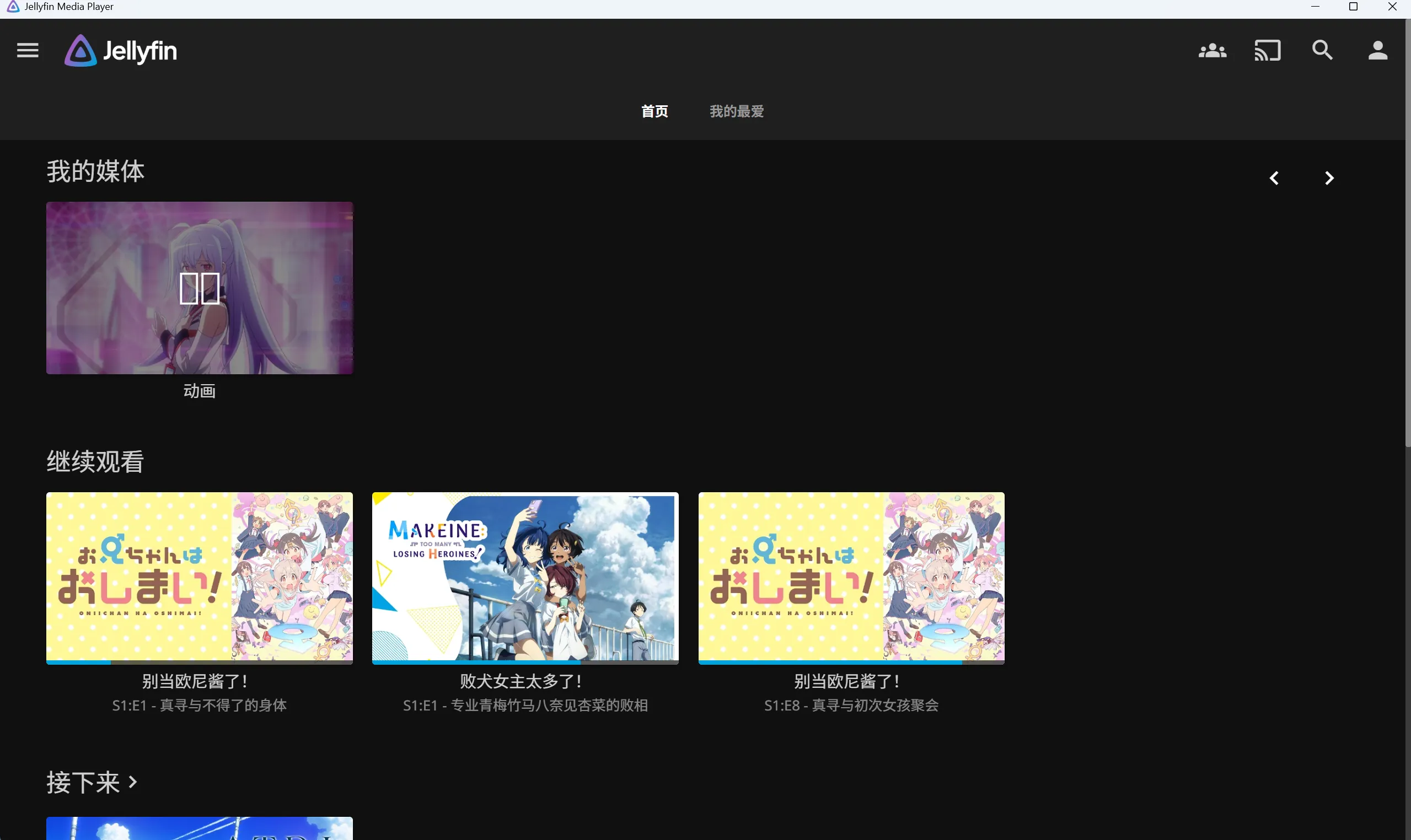Open the SyncPlay group icon
The height and width of the screenshot is (840, 1411).
tap(1213, 51)
